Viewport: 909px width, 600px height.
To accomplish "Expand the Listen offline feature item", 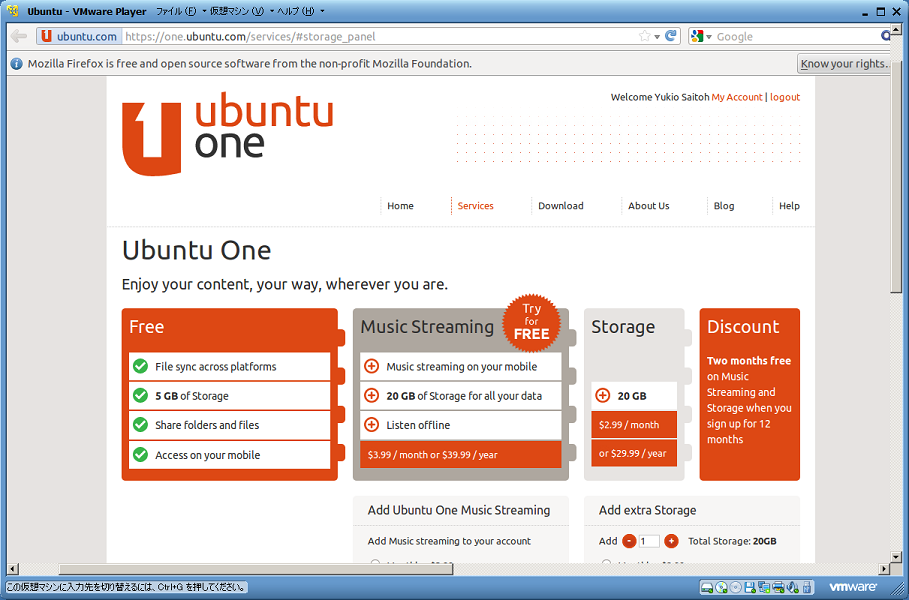I will [x=372, y=425].
